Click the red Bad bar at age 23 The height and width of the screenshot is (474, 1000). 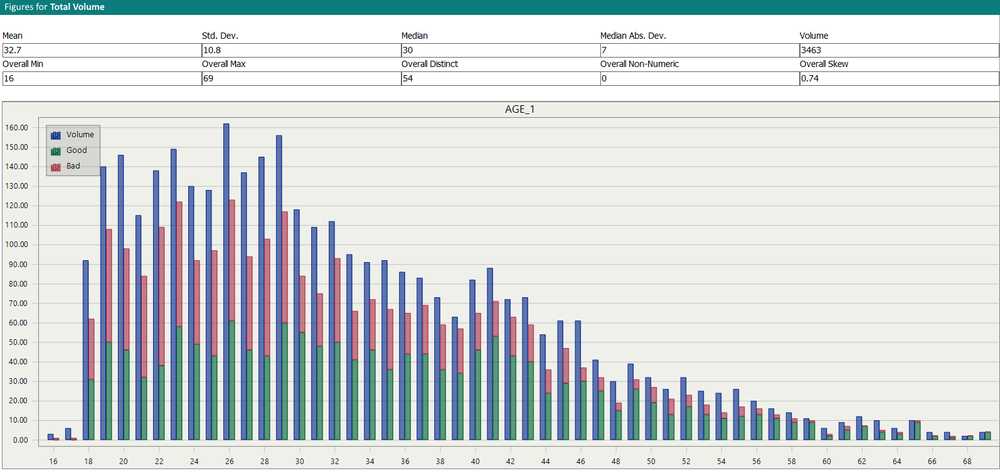(x=179, y=264)
